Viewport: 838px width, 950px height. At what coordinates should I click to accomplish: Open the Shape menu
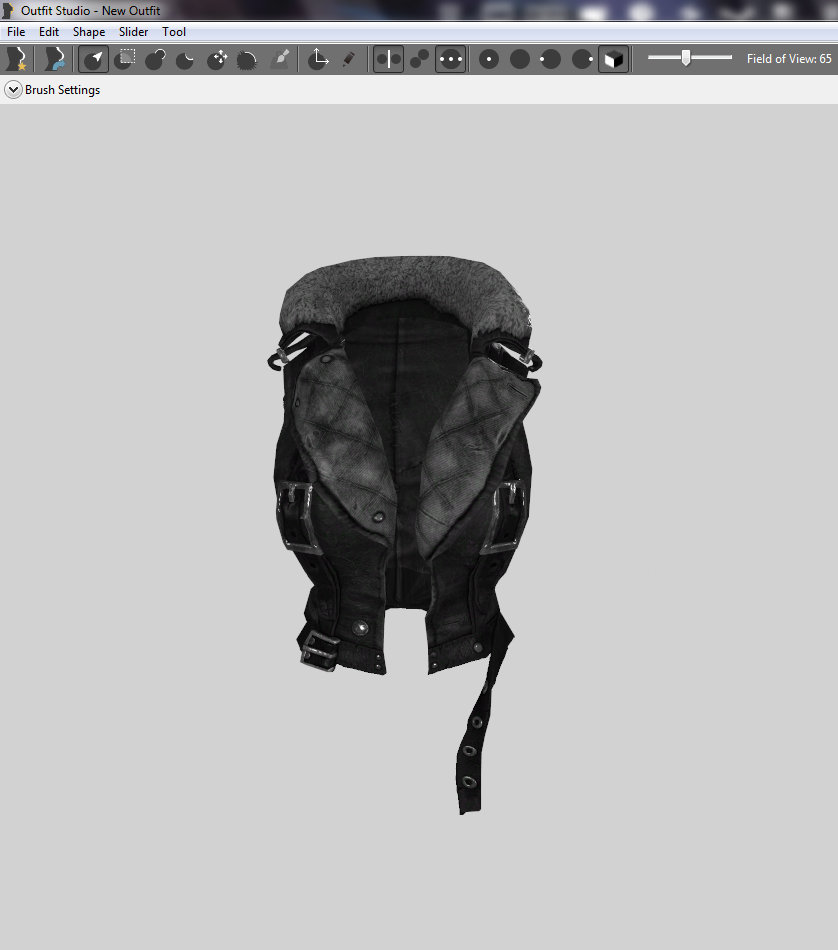(x=89, y=32)
